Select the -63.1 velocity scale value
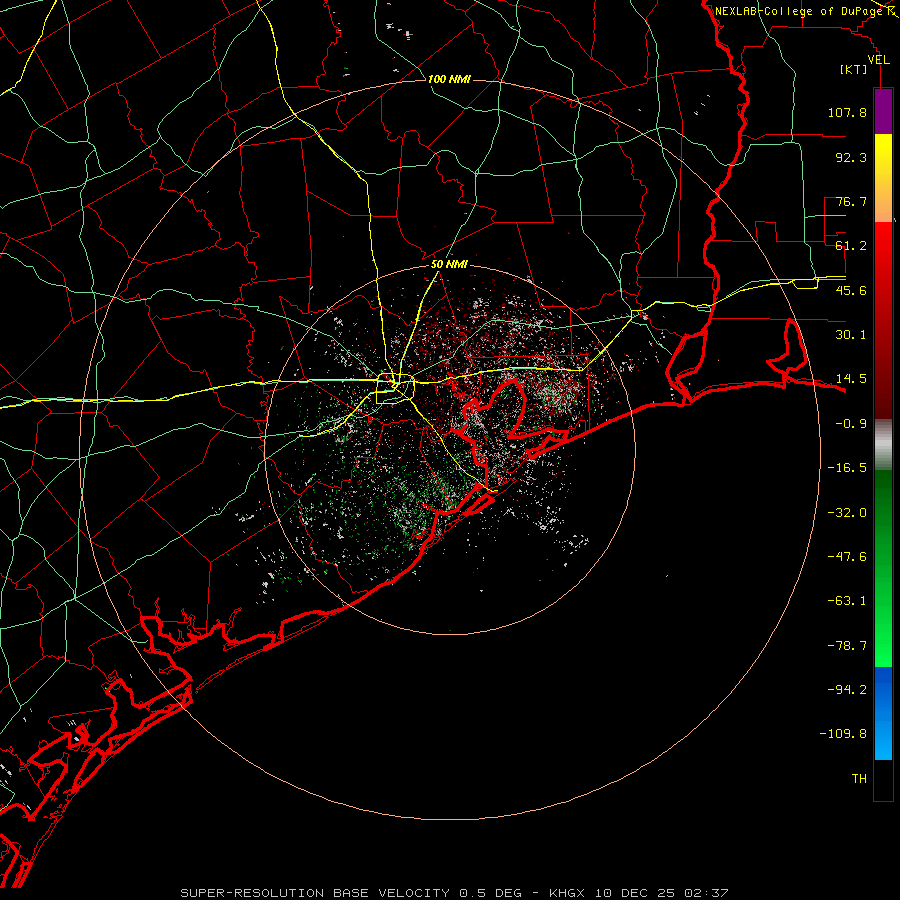 click(x=847, y=601)
